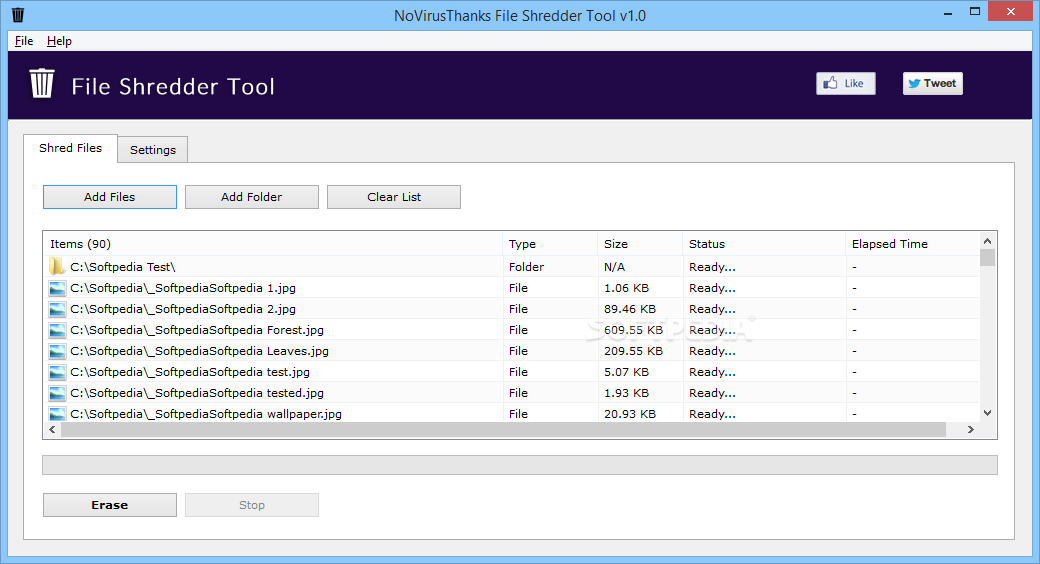Click the Facebook Like button
This screenshot has height=564, width=1040.
coord(846,84)
